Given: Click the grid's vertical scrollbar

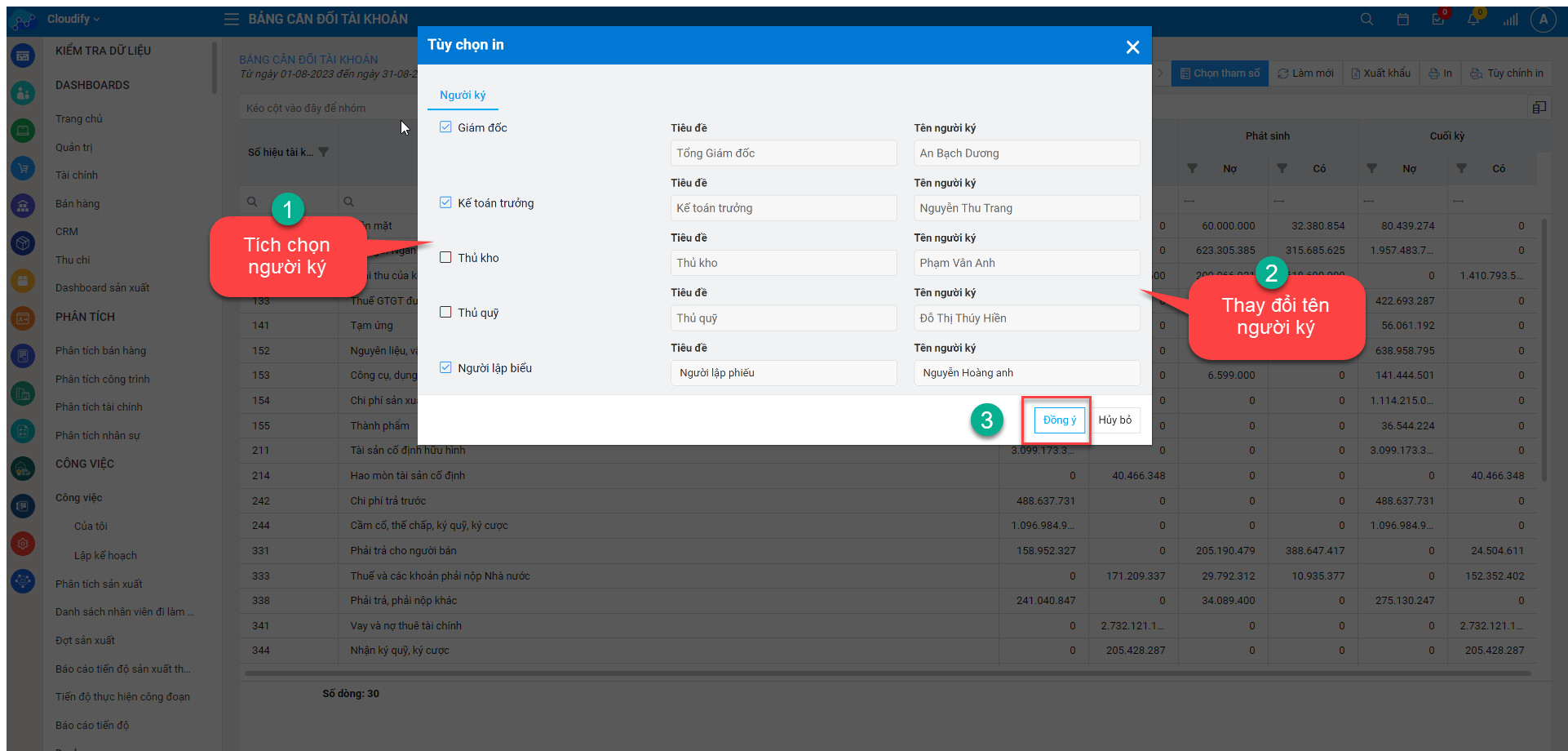Looking at the screenshot, I should point(1544,351).
